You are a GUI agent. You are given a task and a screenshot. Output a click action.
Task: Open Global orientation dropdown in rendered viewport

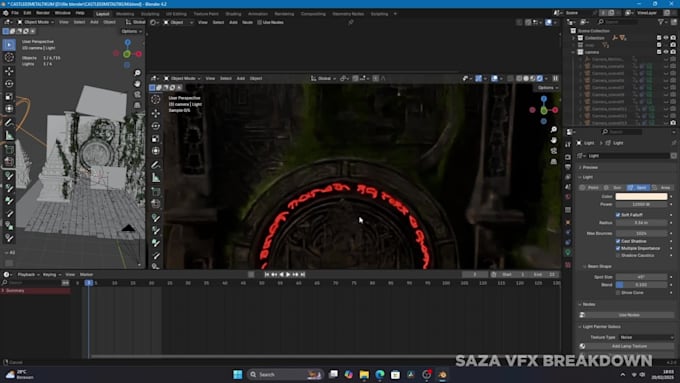pos(324,79)
